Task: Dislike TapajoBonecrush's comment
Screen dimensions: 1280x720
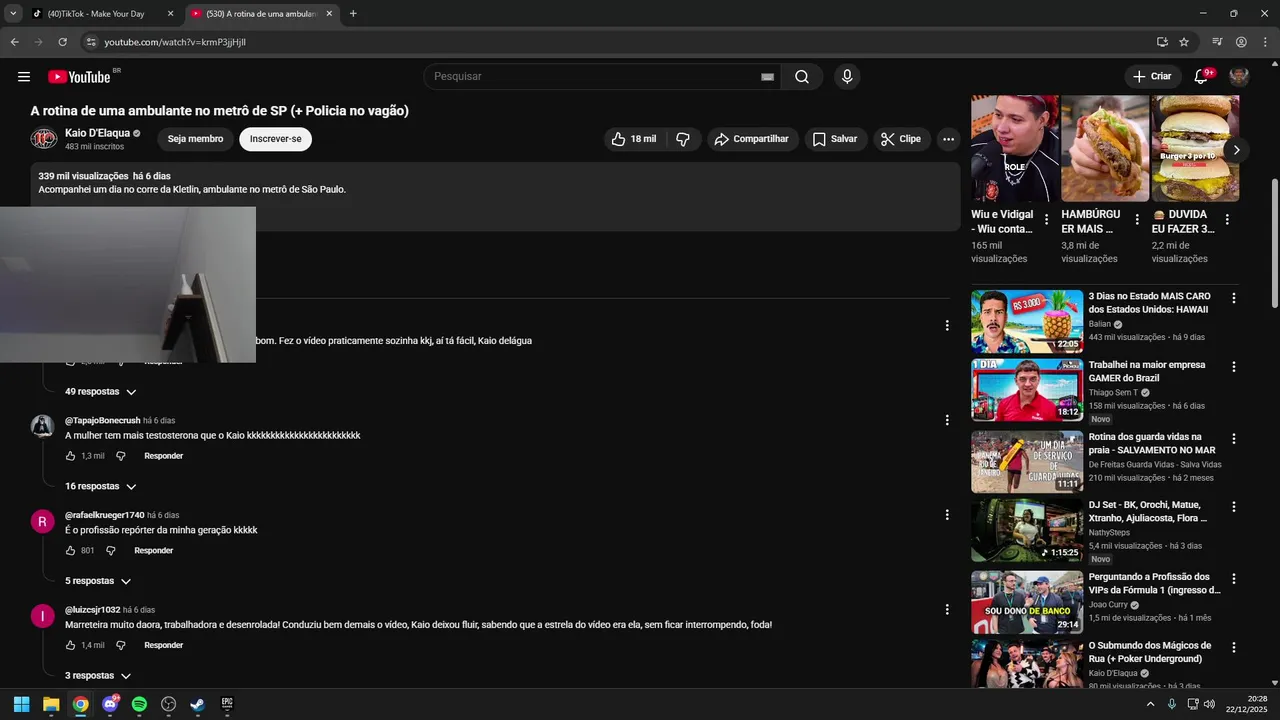Action: (x=121, y=456)
